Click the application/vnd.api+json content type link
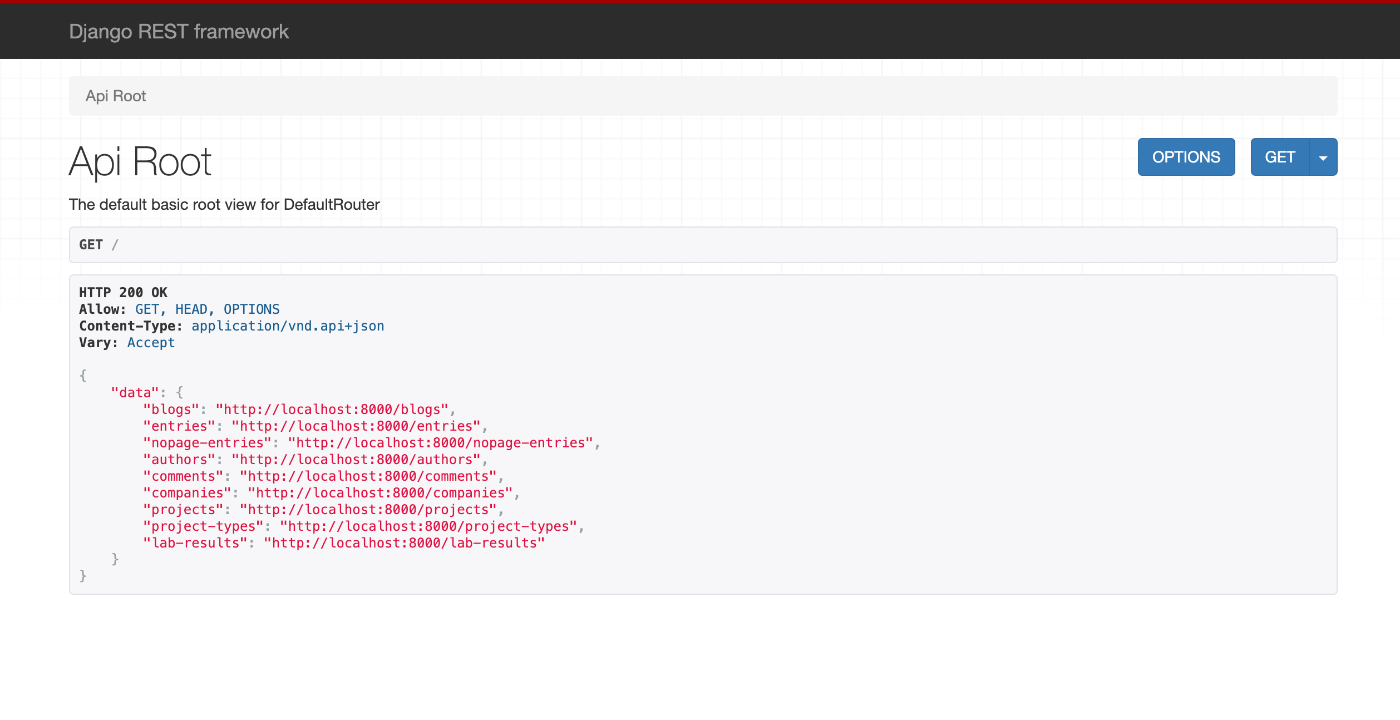Image resolution: width=1400 pixels, height=720 pixels. point(287,325)
